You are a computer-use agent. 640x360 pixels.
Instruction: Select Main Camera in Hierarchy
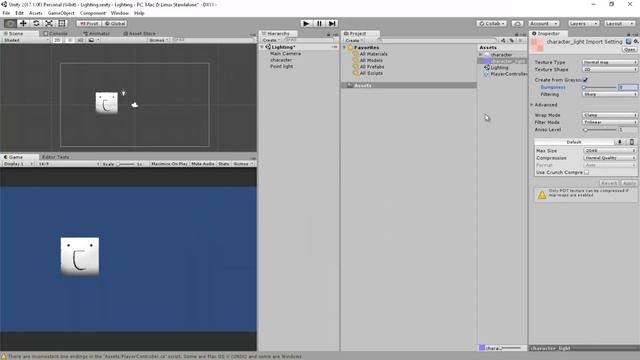coord(285,53)
